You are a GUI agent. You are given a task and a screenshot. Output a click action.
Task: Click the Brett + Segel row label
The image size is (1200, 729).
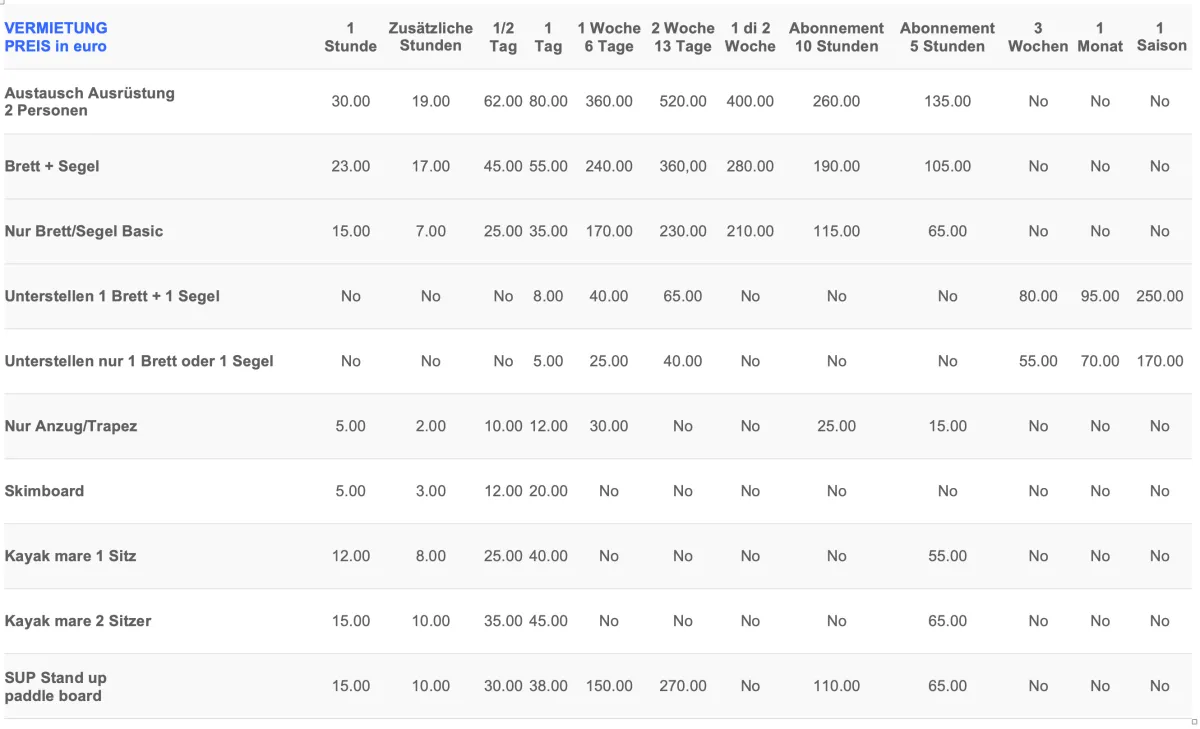52,166
